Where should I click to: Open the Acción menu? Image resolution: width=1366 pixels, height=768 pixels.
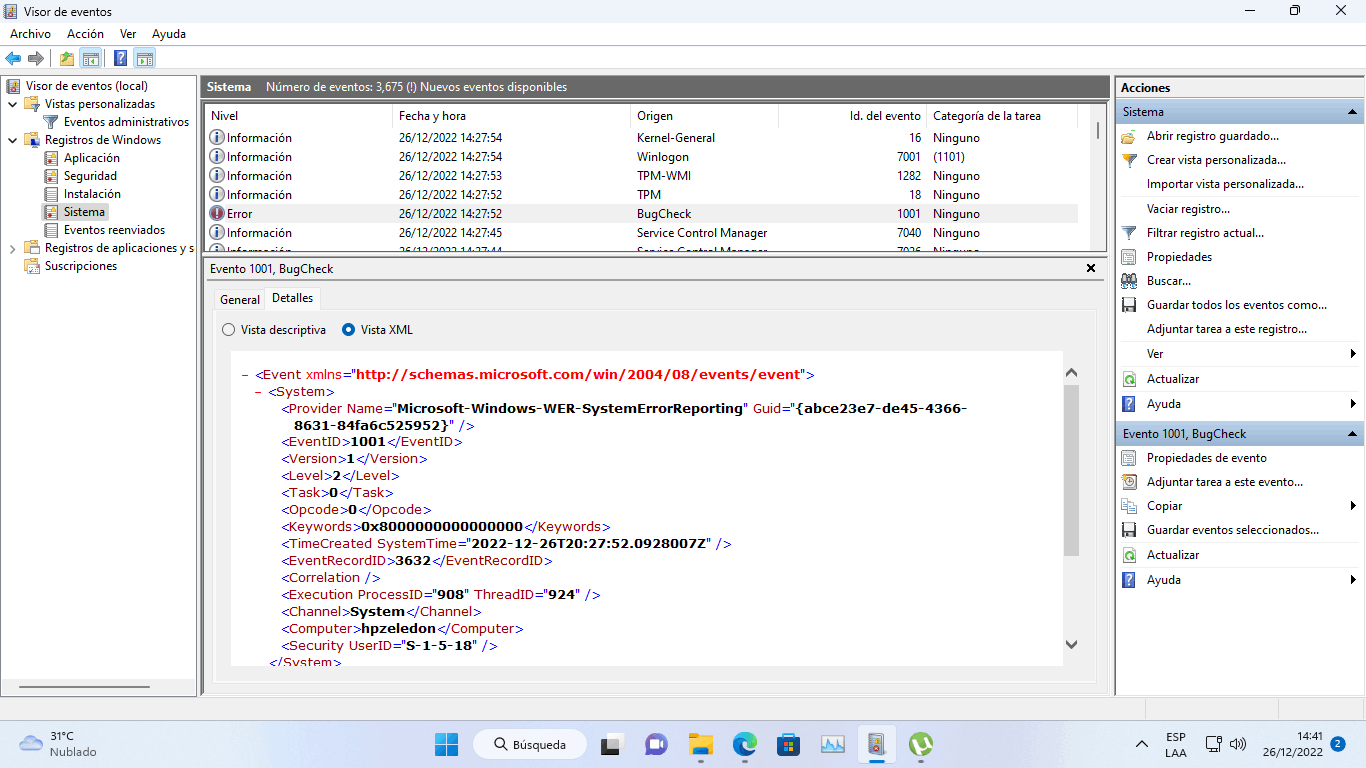coord(85,34)
